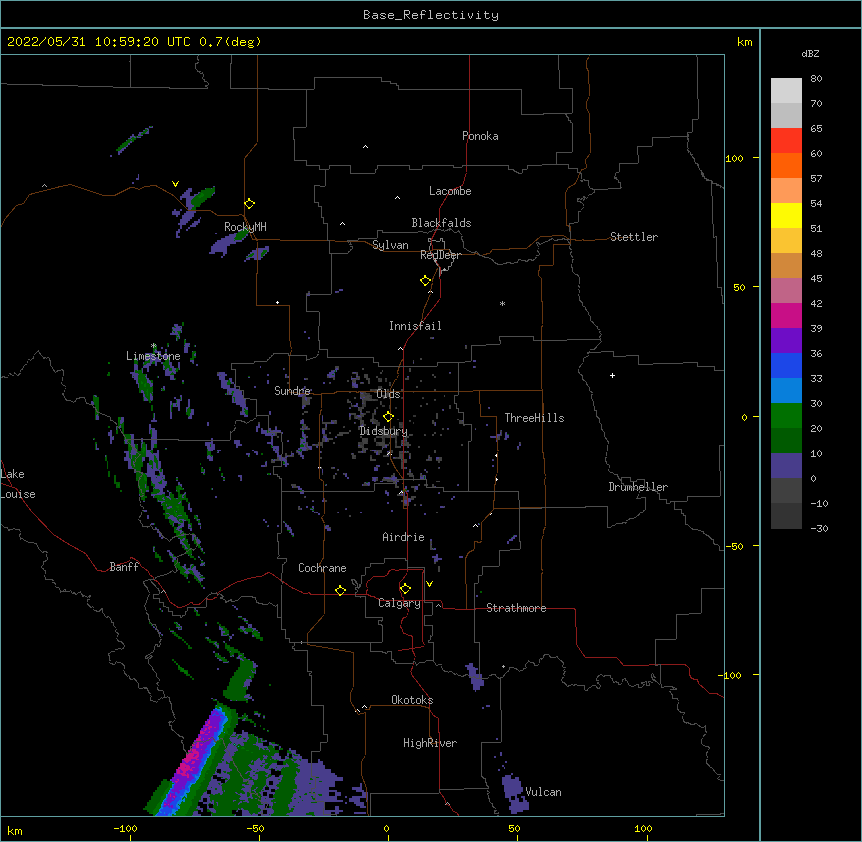
Task: Click the Olds town label
Action: (x=388, y=394)
